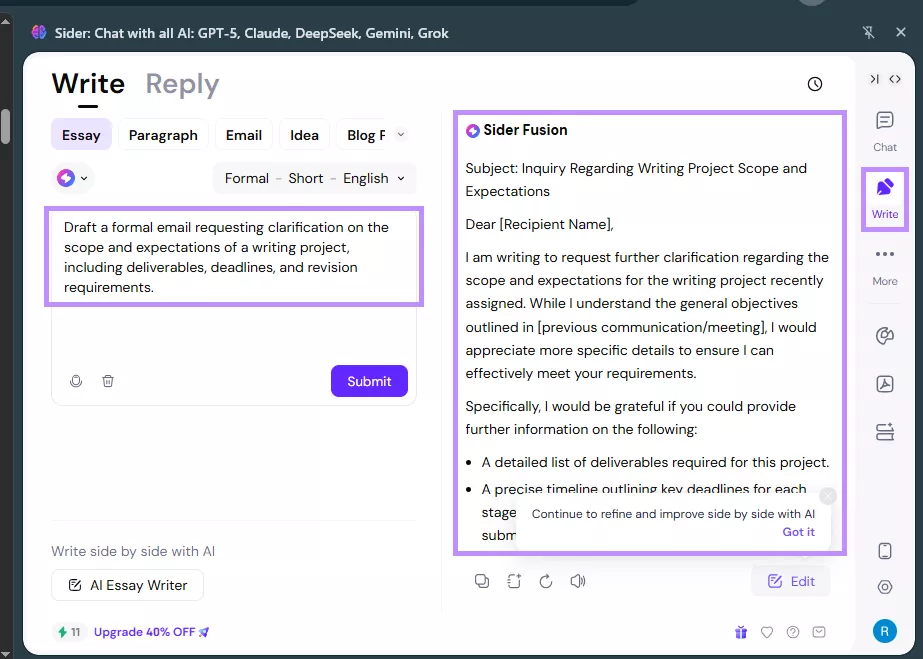Open the gift rewards icon
Viewport: 923px width, 659px height.
click(x=741, y=632)
